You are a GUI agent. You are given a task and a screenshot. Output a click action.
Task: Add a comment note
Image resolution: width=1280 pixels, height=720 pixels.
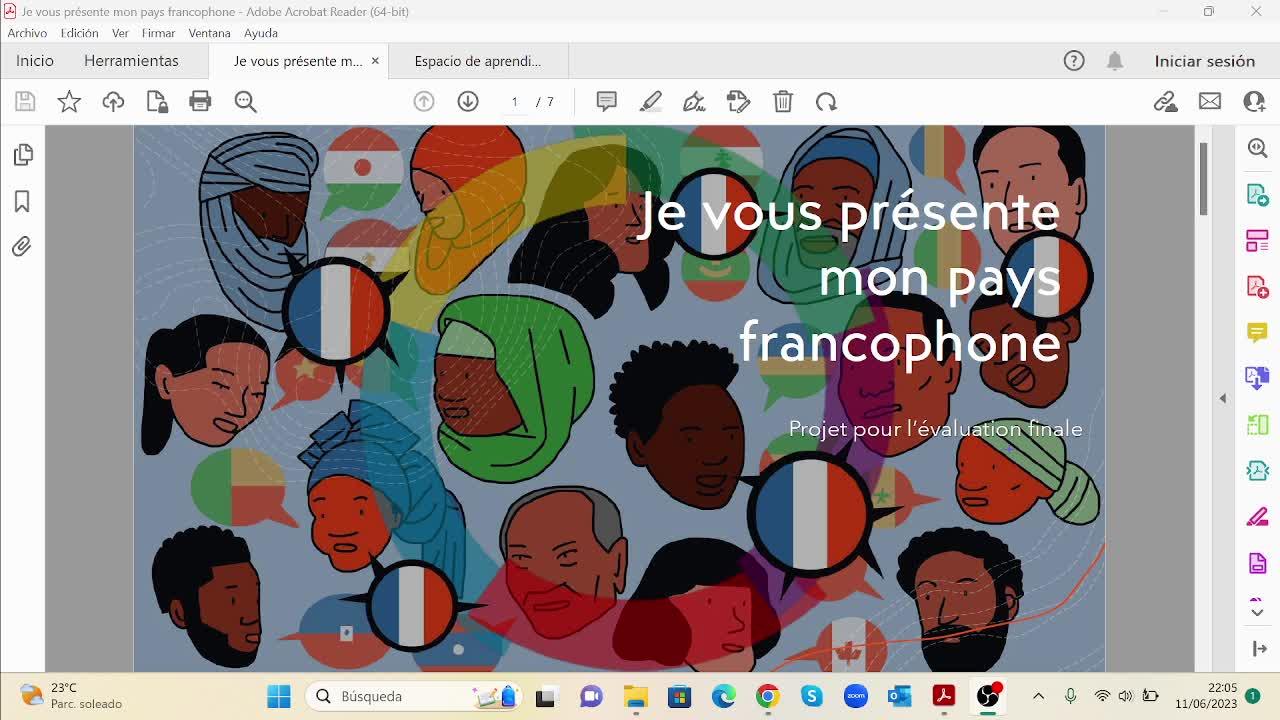point(606,101)
